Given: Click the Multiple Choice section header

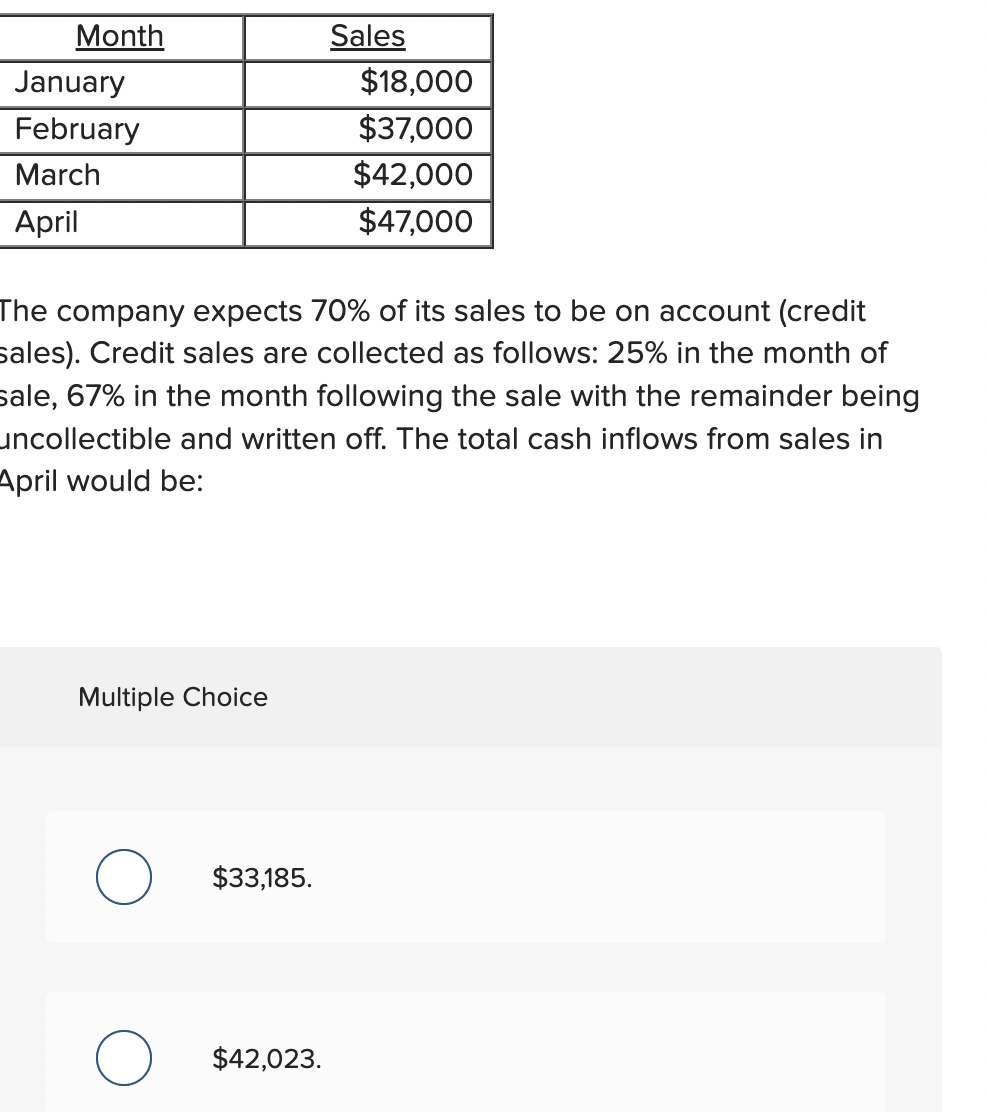Looking at the screenshot, I should [x=172, y=697].
